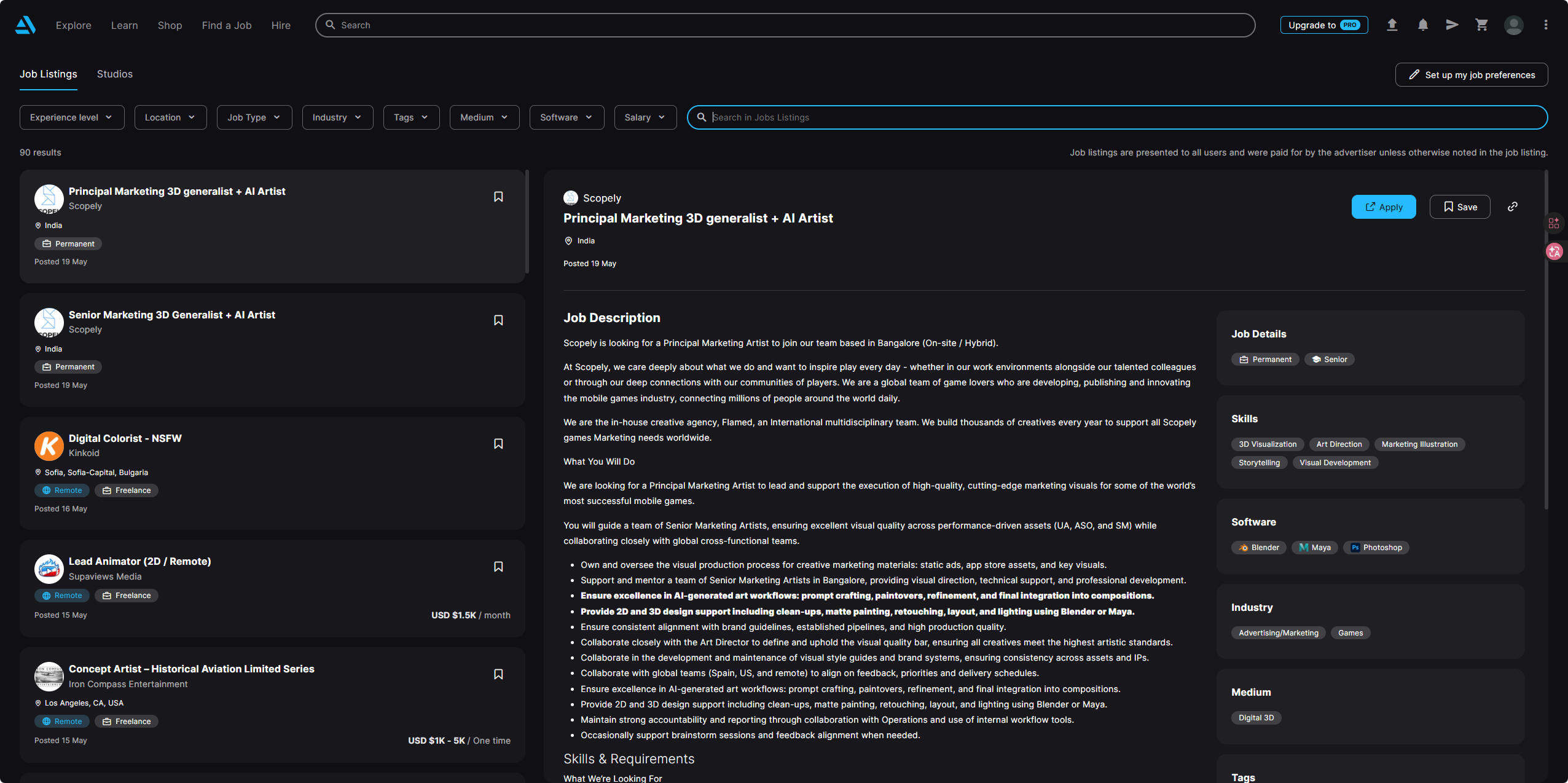Click the Kinkoid company name
Screen dimensions: 1568x783
(x=84, y=453)
